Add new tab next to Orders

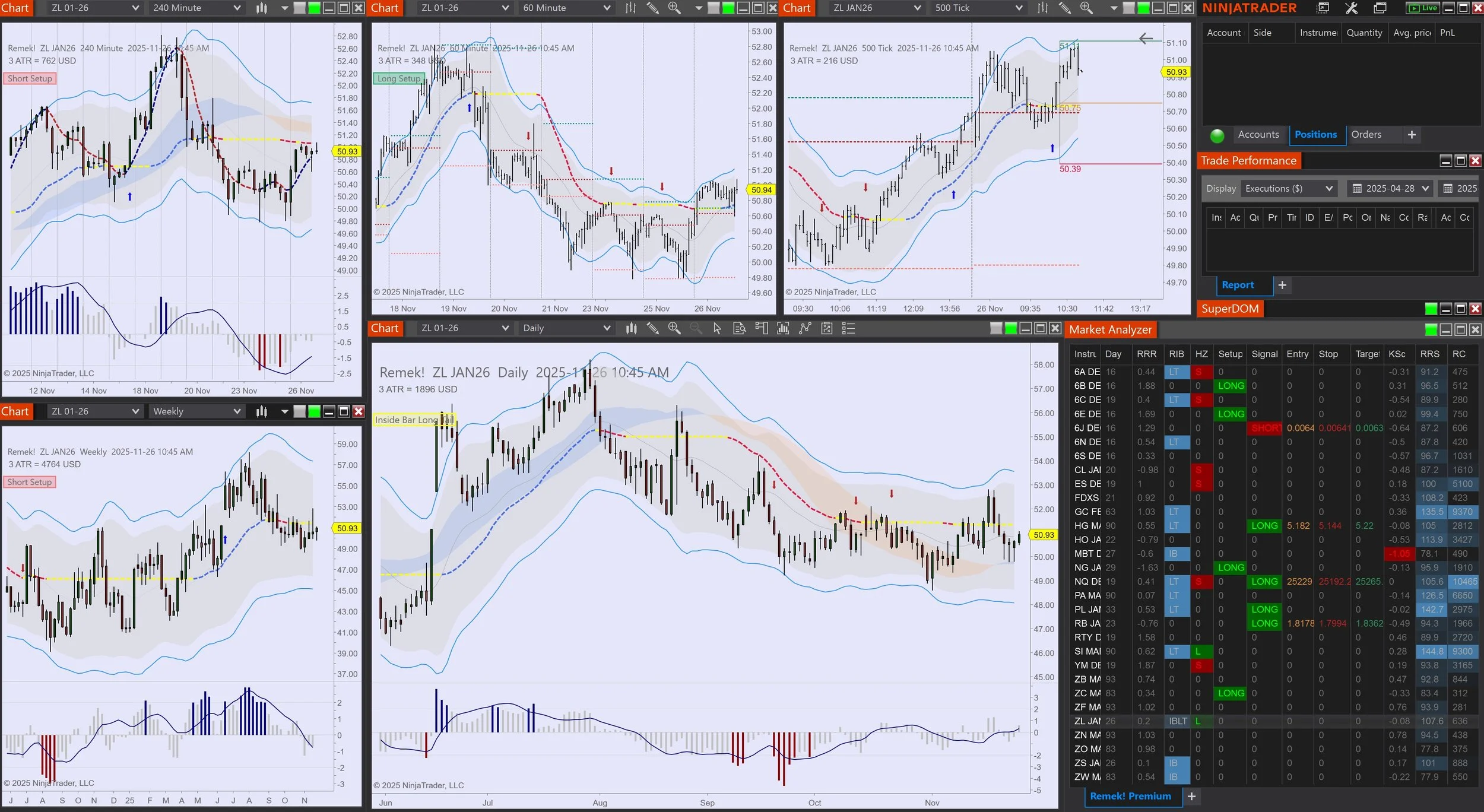pyautogui.click(x=1412, y=135)
